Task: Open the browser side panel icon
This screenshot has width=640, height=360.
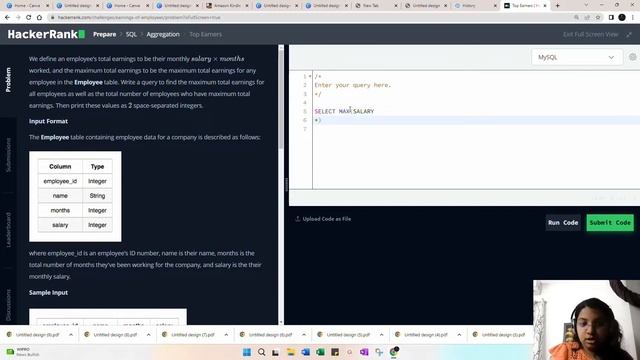Action: 611,18
